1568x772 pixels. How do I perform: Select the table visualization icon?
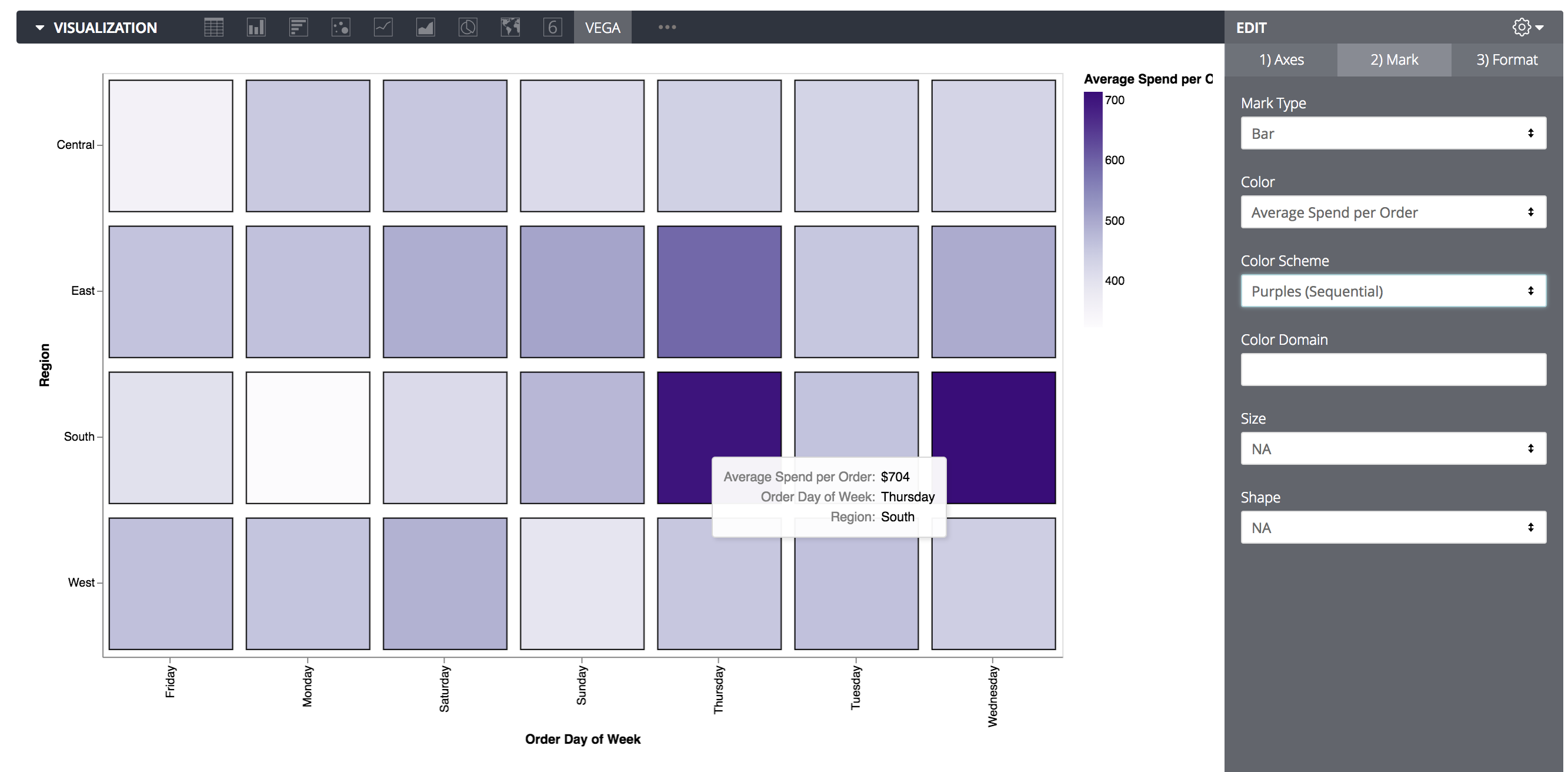click(x=213, y=28)
